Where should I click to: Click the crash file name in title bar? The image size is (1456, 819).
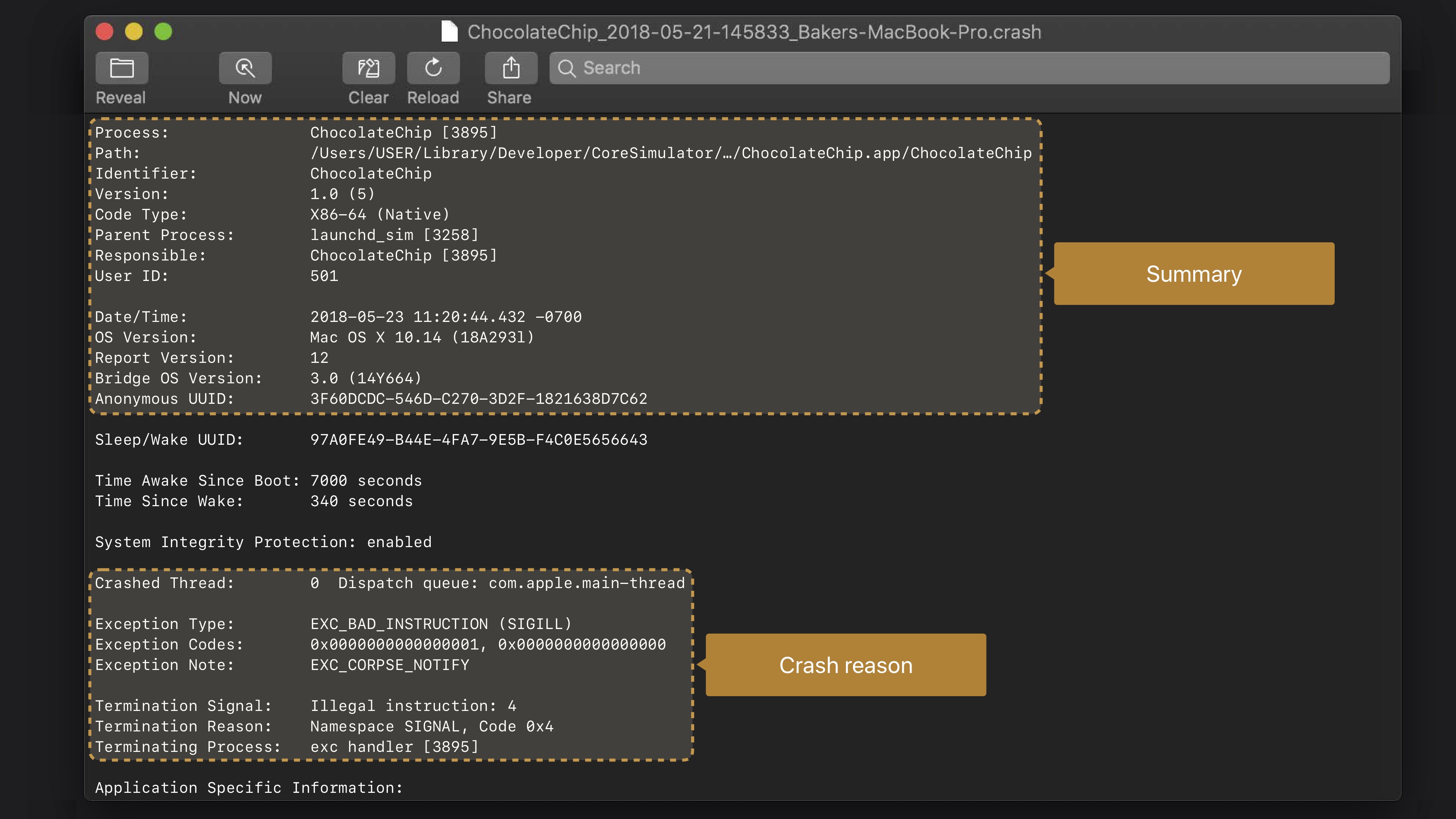click(x=754, y=32)
